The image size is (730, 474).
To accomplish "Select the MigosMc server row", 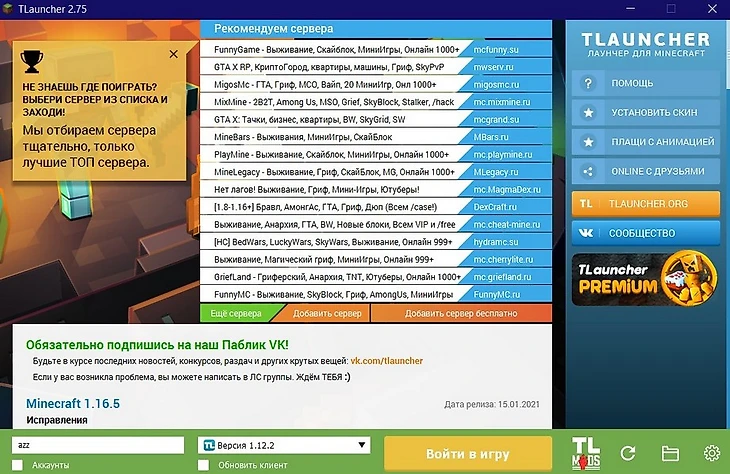I will pos(376,84).
